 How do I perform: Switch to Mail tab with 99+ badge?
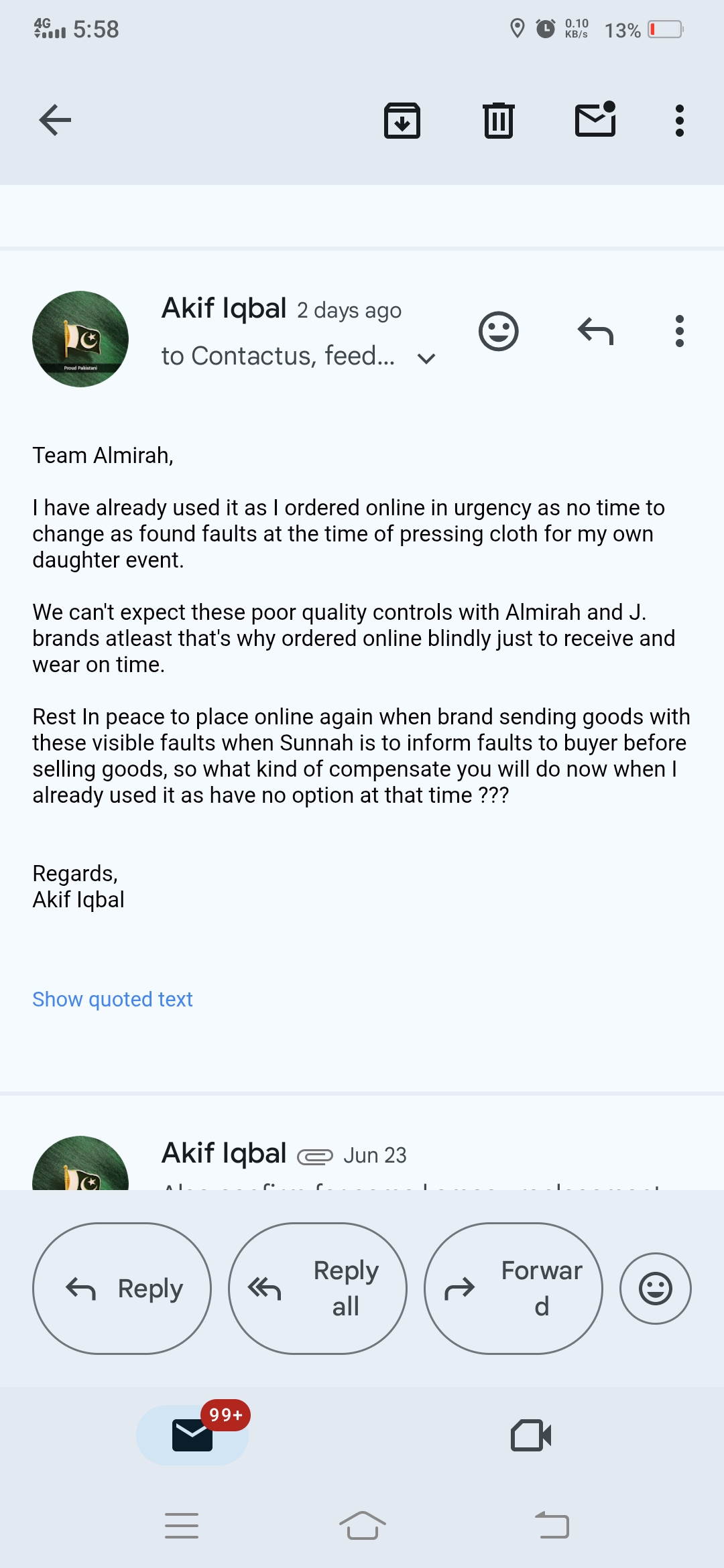(193, 1435)
